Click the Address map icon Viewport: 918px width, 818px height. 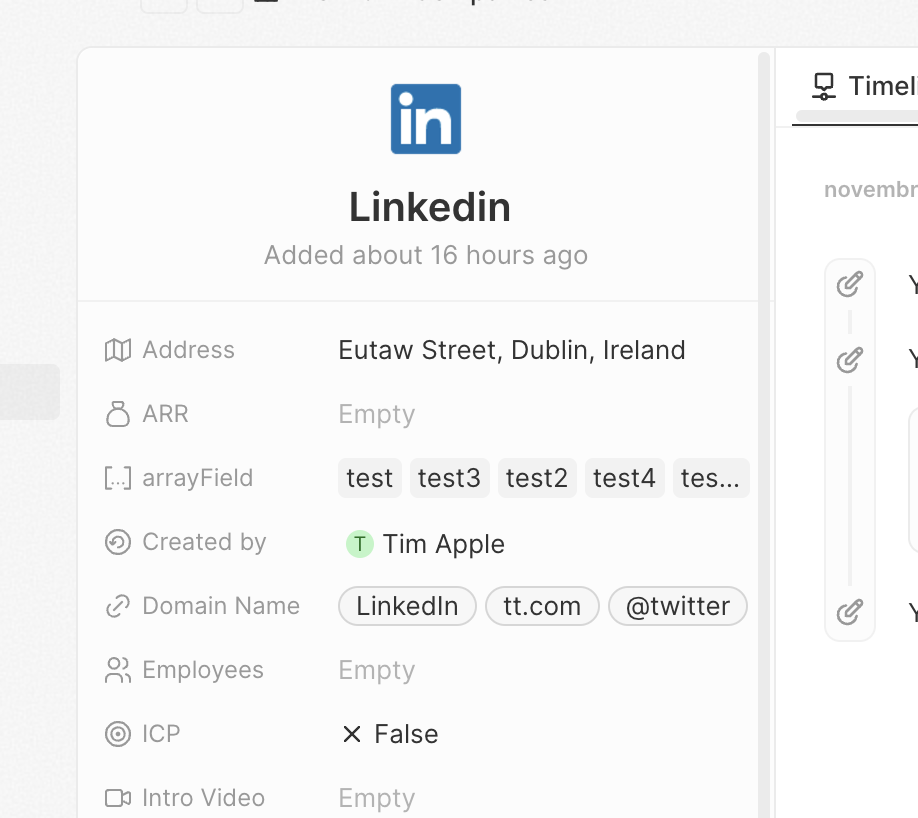[x=118, y=350]
